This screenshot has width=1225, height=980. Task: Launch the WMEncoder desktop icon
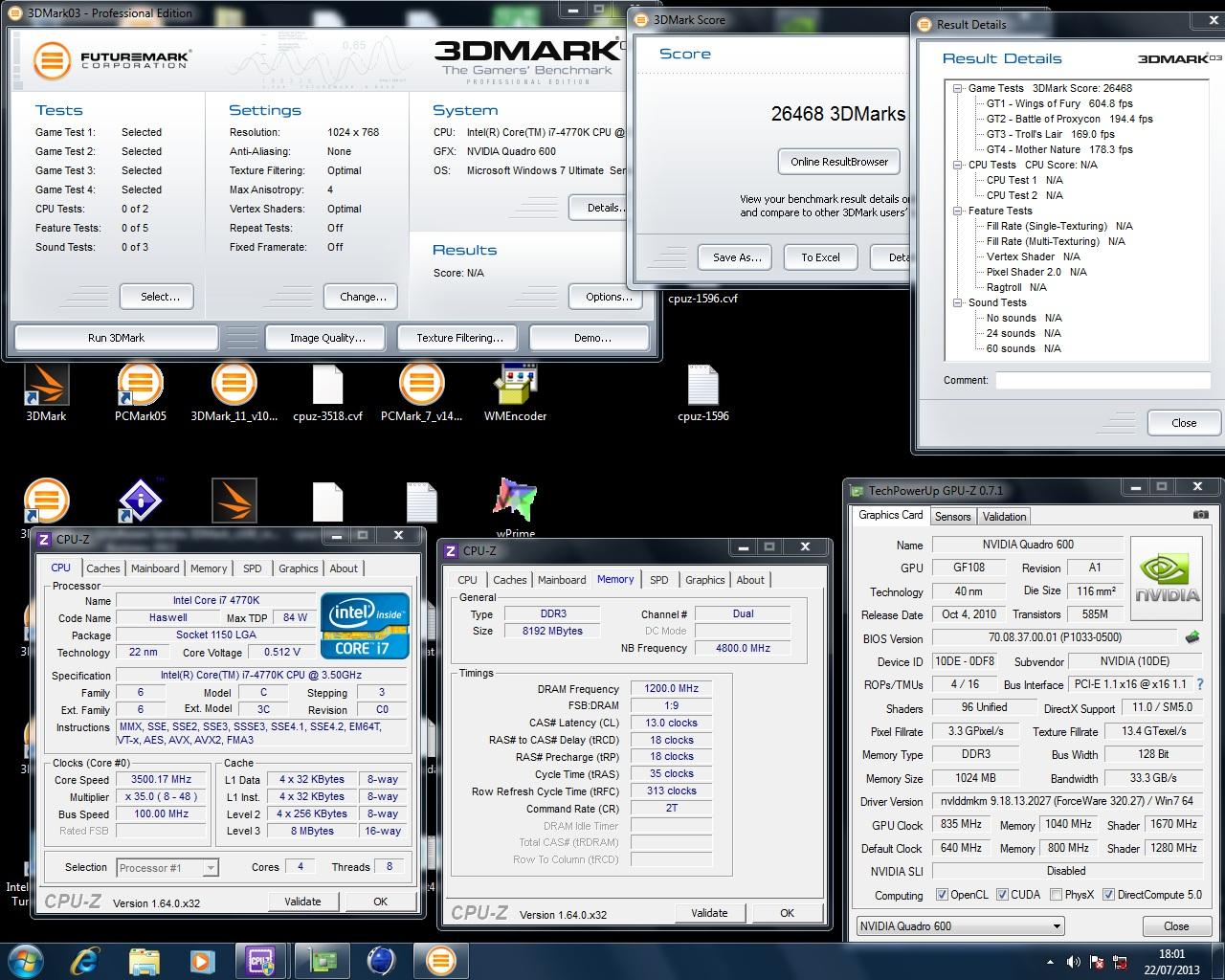coord(515,392)
